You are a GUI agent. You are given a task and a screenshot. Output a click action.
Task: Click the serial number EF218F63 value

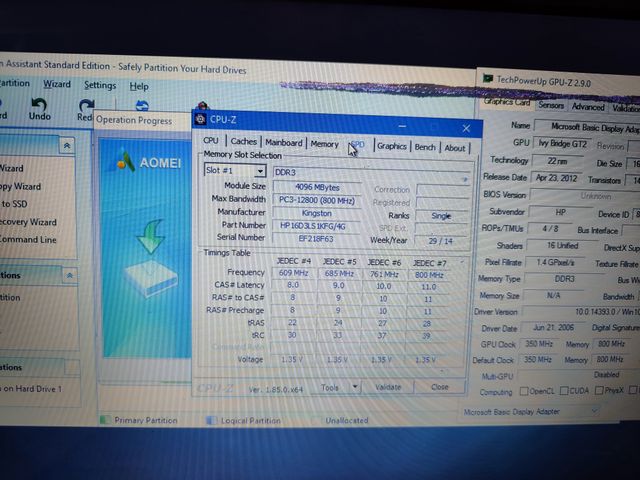click(316, 239)
